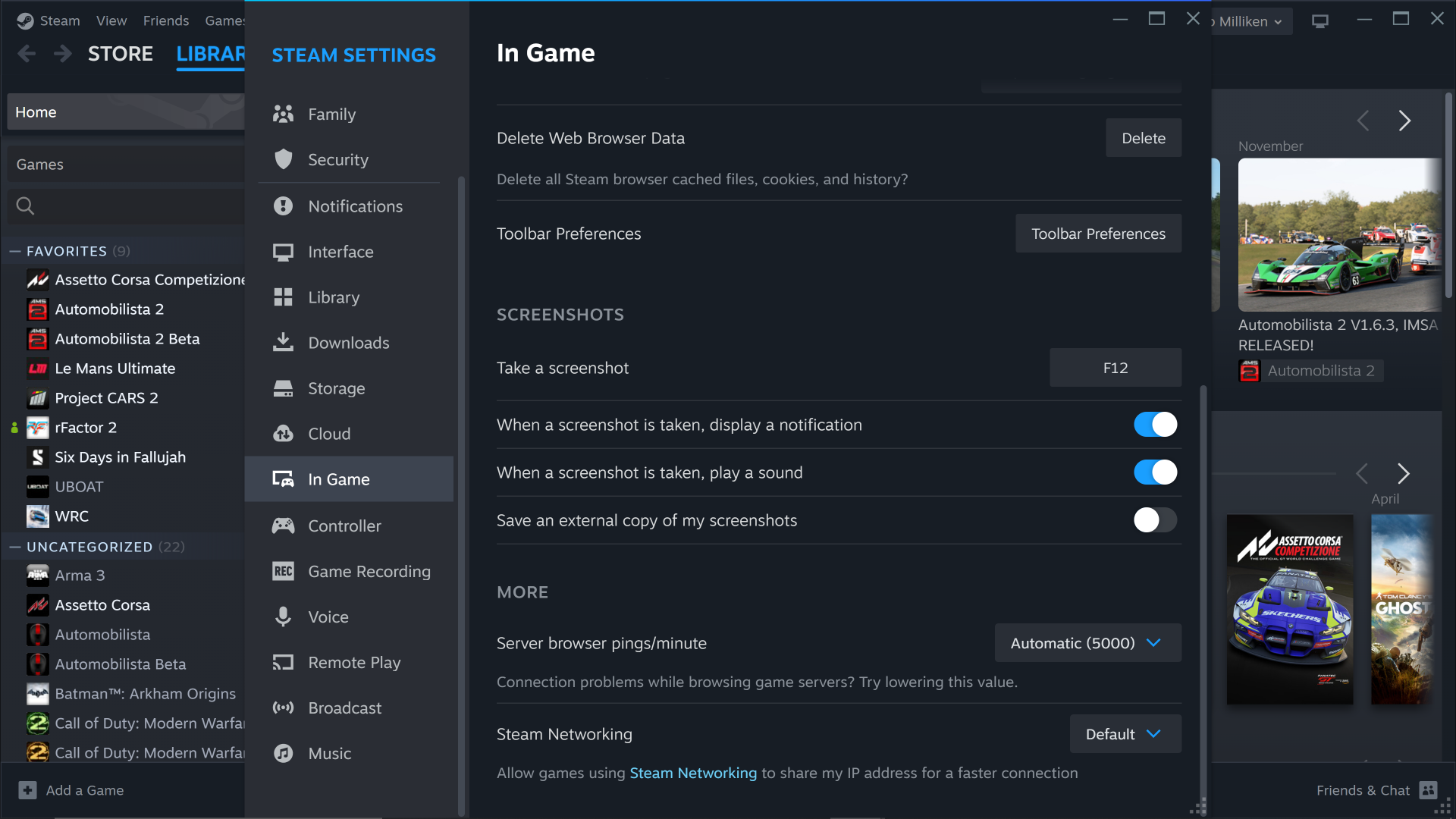Click Automobilista 2 tag under news
Image resolution: width=1456 pixels, height=819 pixels.
[1310, 371]
